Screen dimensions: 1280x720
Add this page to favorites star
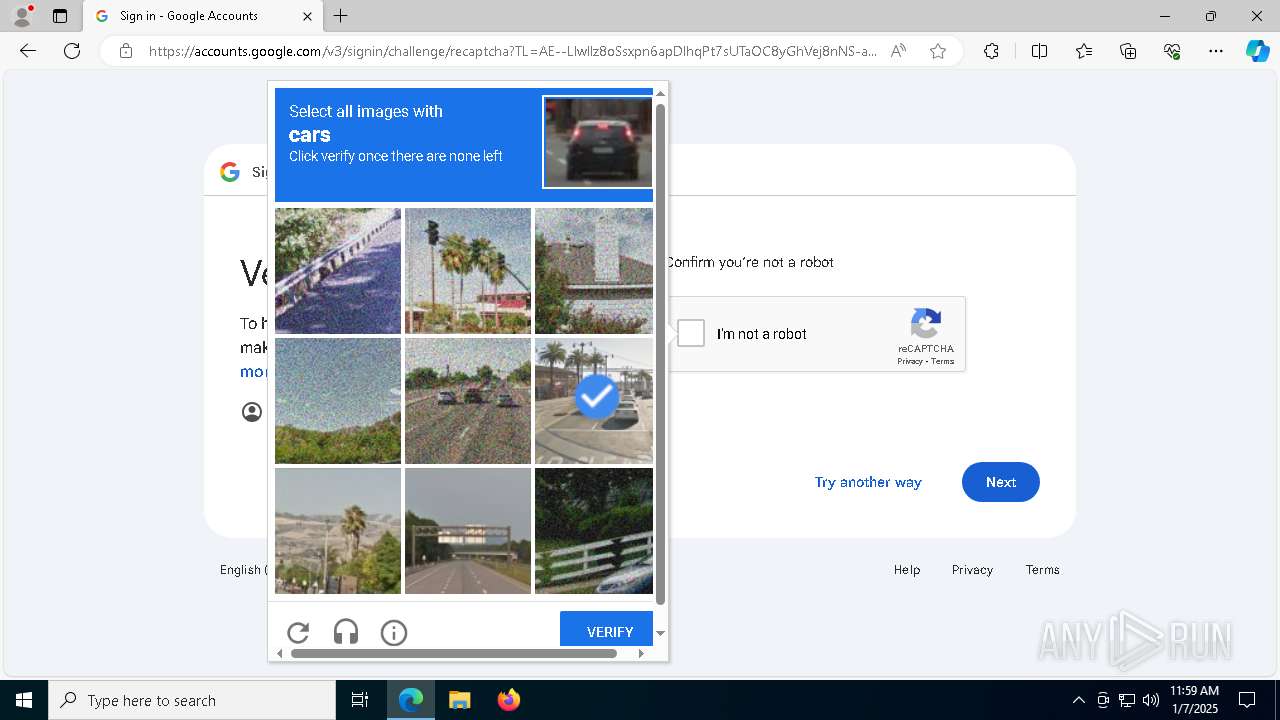pyautogui.click(x=938, y=51)
